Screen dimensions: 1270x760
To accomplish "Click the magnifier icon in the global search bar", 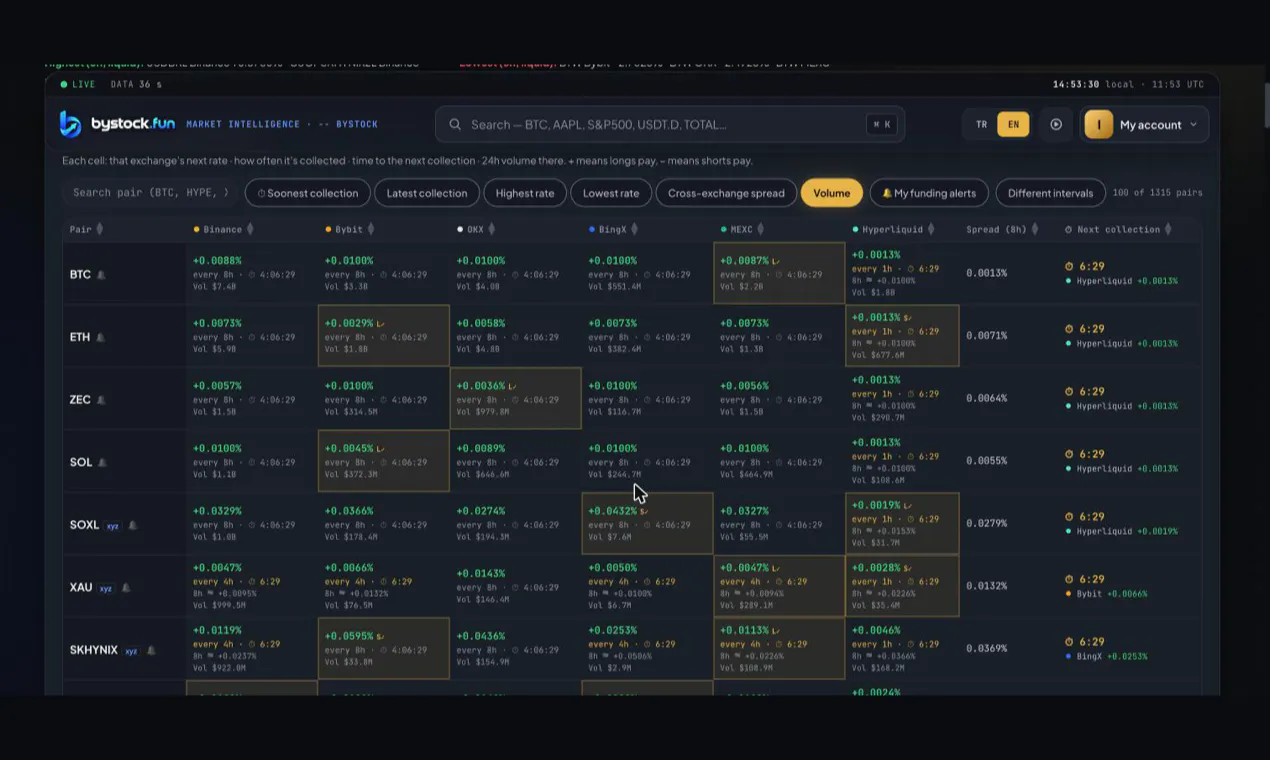I will [x=455, y=125].
